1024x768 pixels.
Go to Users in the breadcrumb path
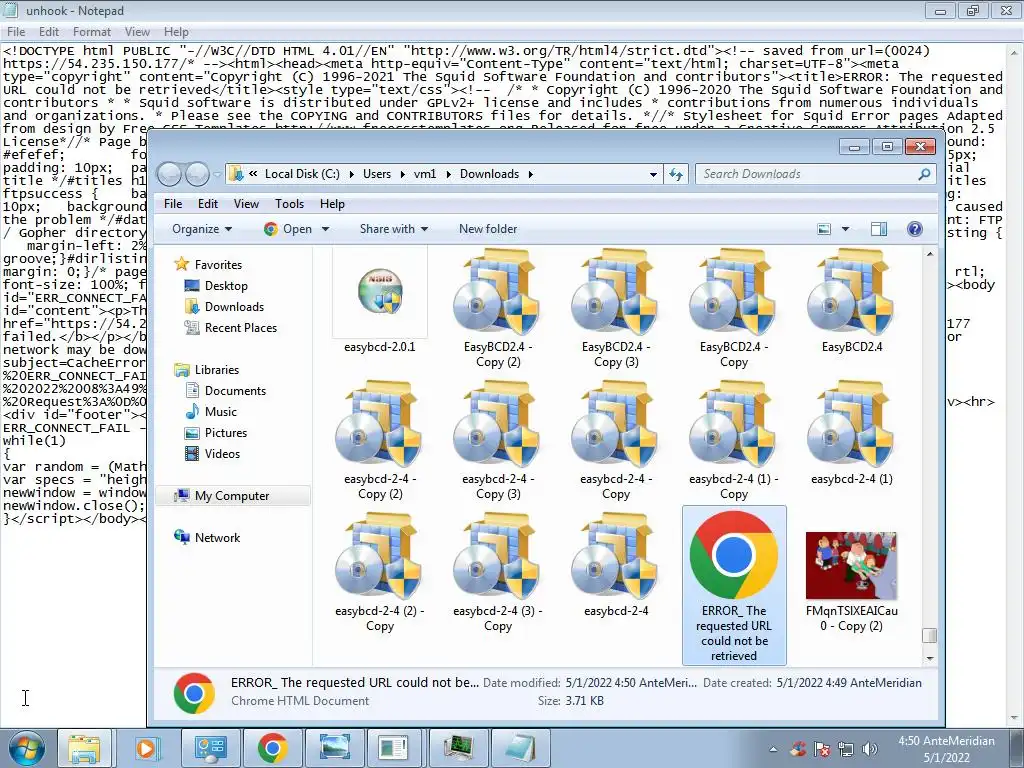tap(377, 174)
